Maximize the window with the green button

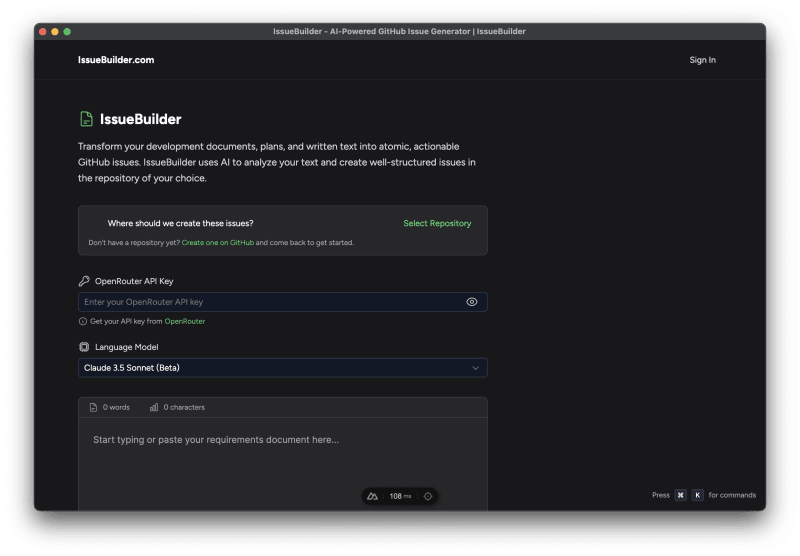[x=67, y=32]
